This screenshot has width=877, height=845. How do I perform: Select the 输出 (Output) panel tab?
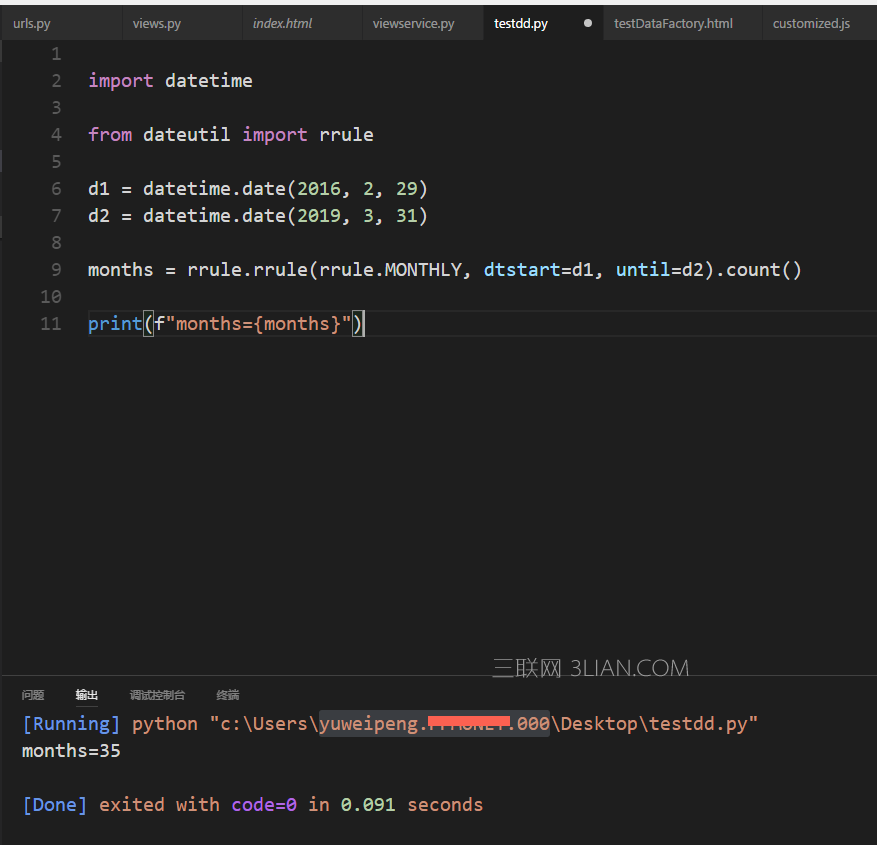(86, 694)
